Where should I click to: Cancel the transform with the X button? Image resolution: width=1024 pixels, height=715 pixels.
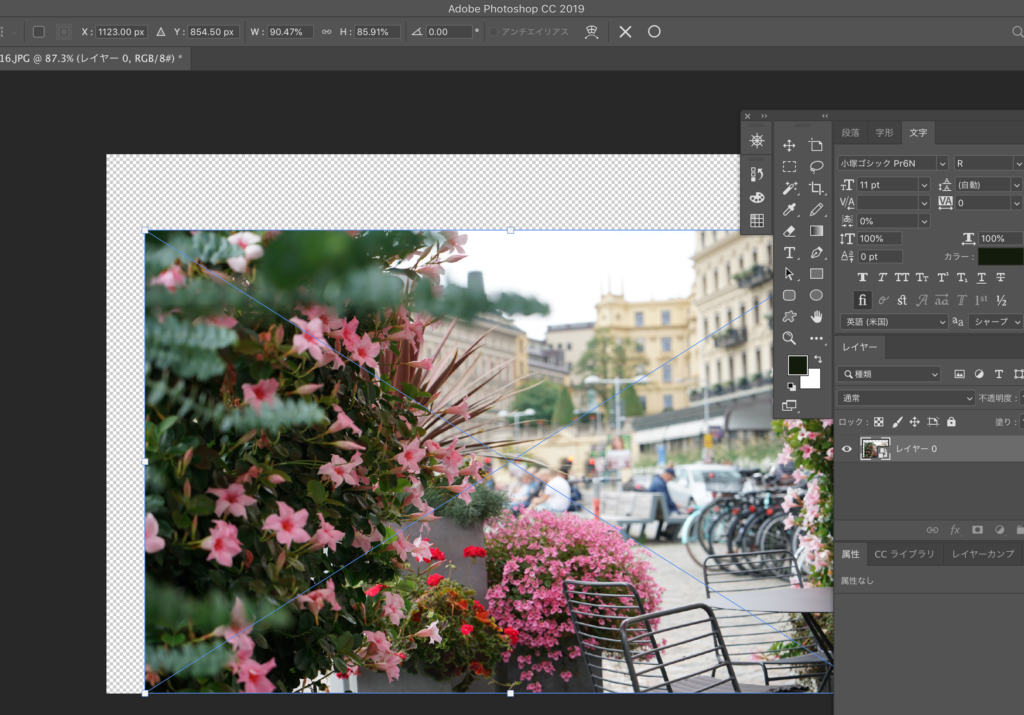(625, 32)
